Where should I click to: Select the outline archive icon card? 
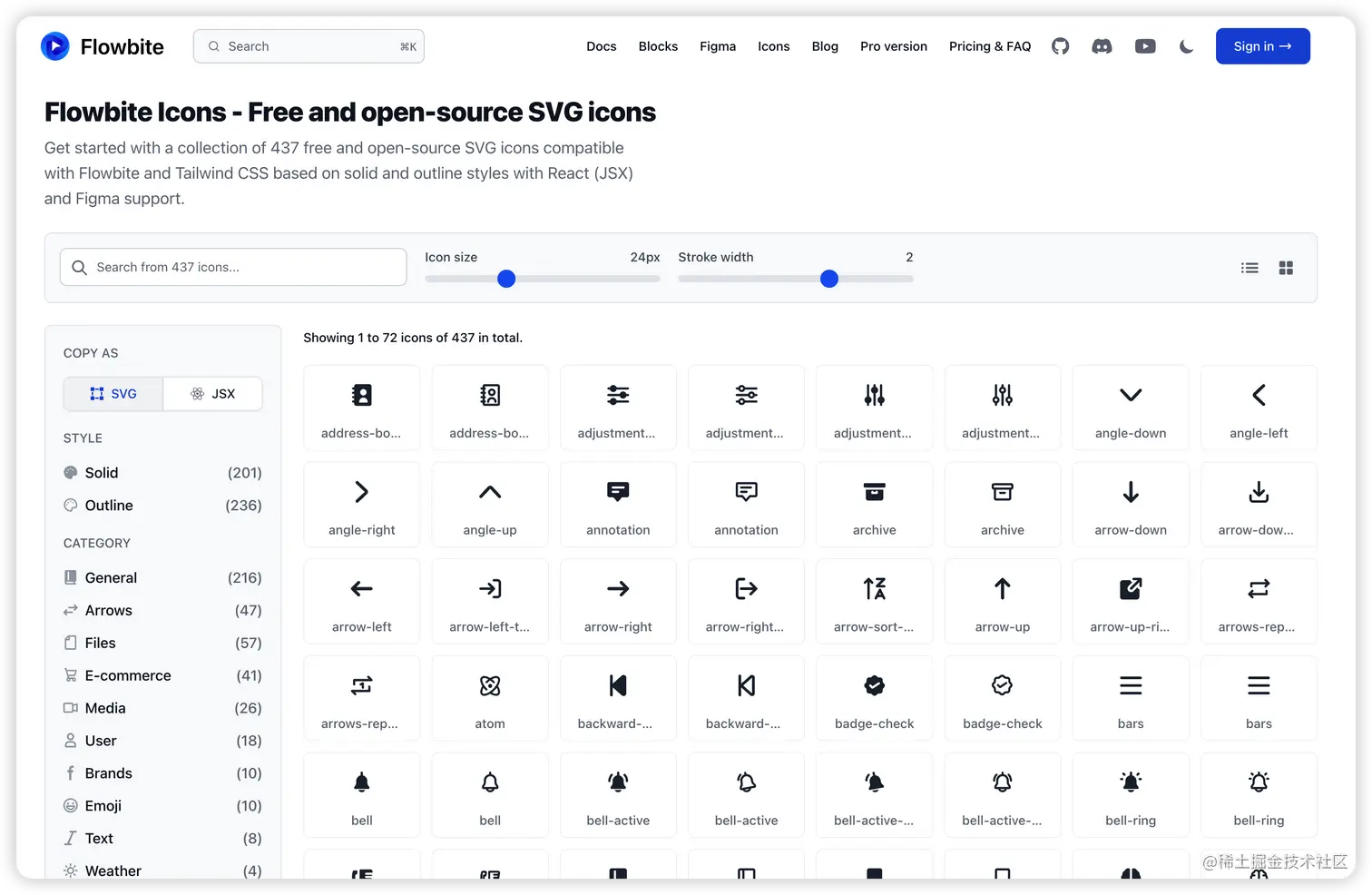pyautogui.click(x=1003, y=505)
